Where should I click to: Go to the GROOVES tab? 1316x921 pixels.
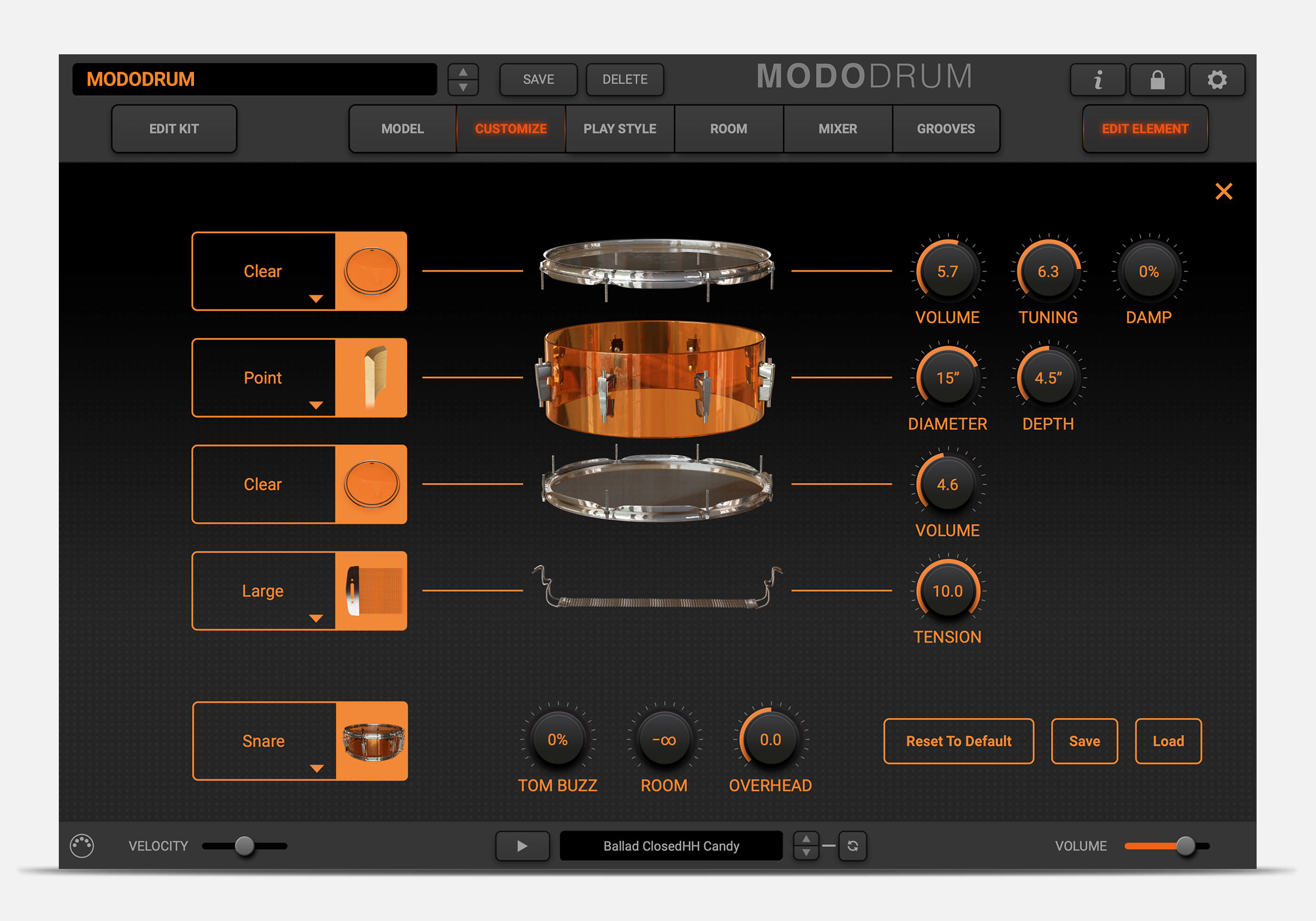946,128
